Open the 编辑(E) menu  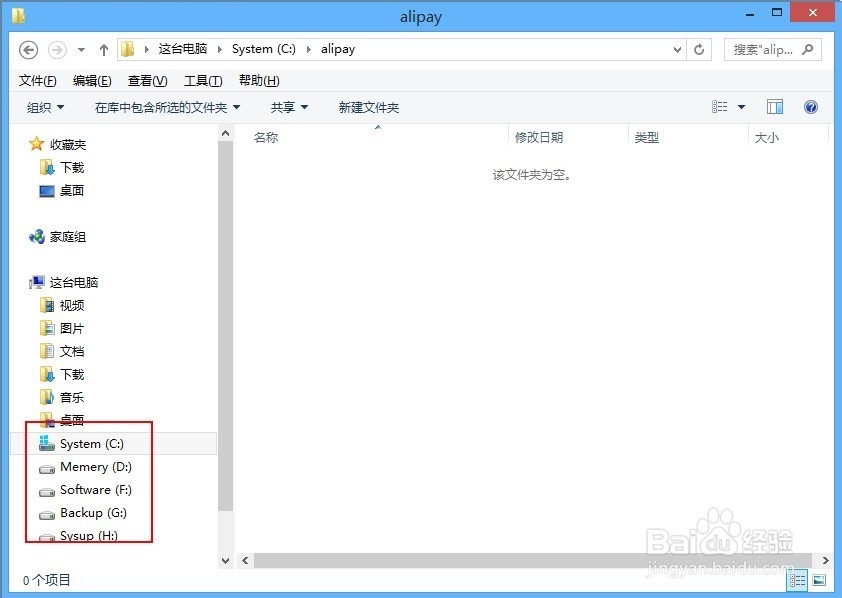point(92,81)
